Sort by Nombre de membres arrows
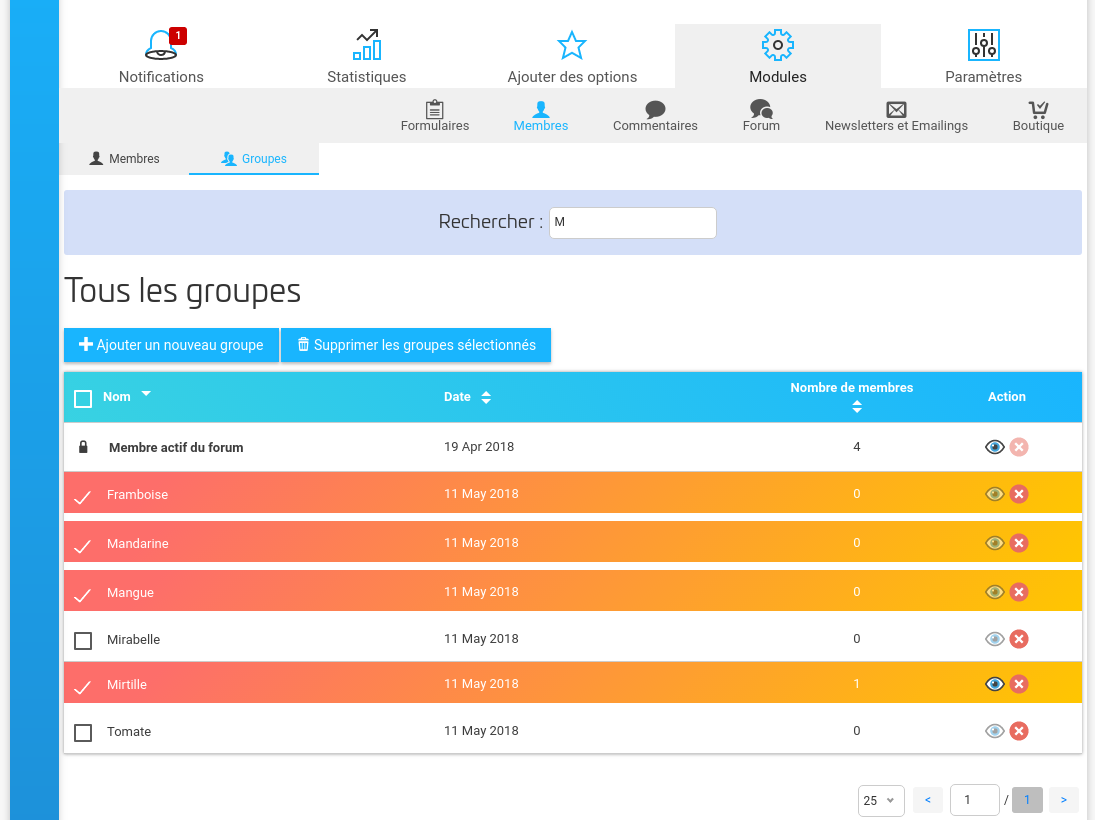This screenshot has height=820, width=1095. 856,407
